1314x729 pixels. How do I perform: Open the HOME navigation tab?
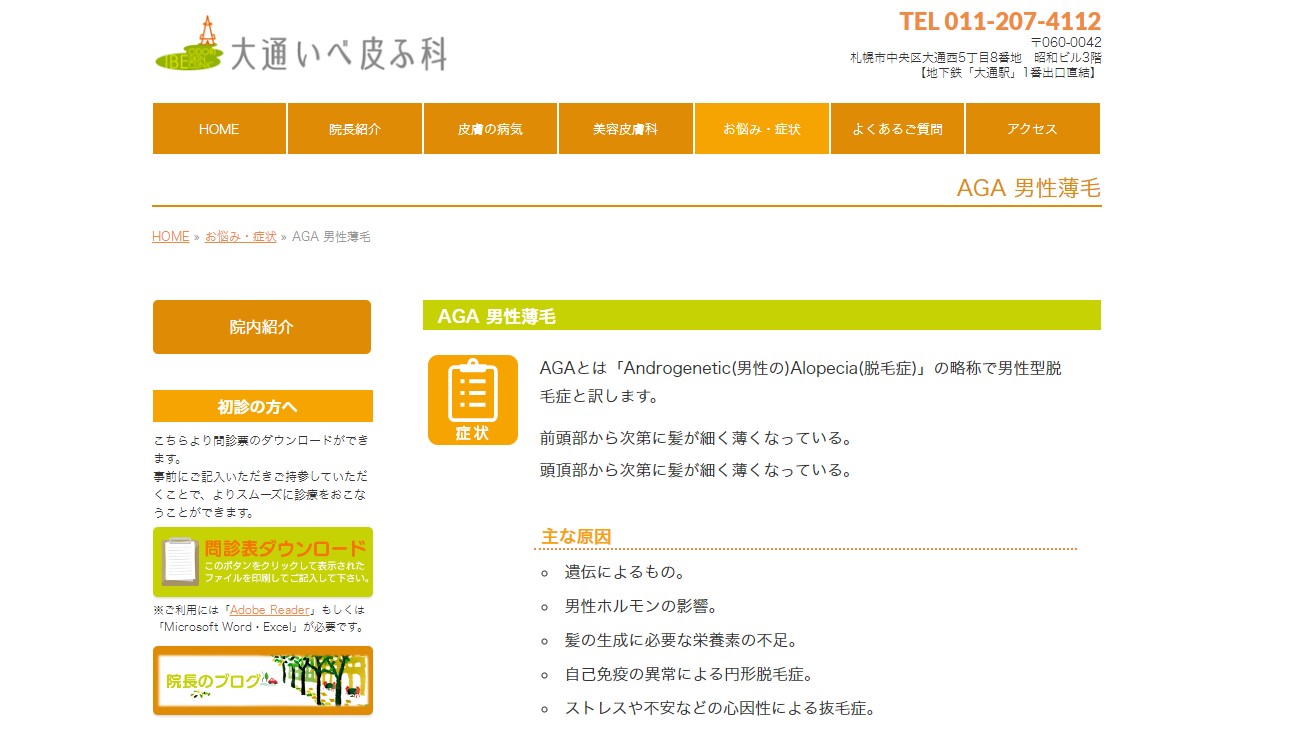[219, 129]
